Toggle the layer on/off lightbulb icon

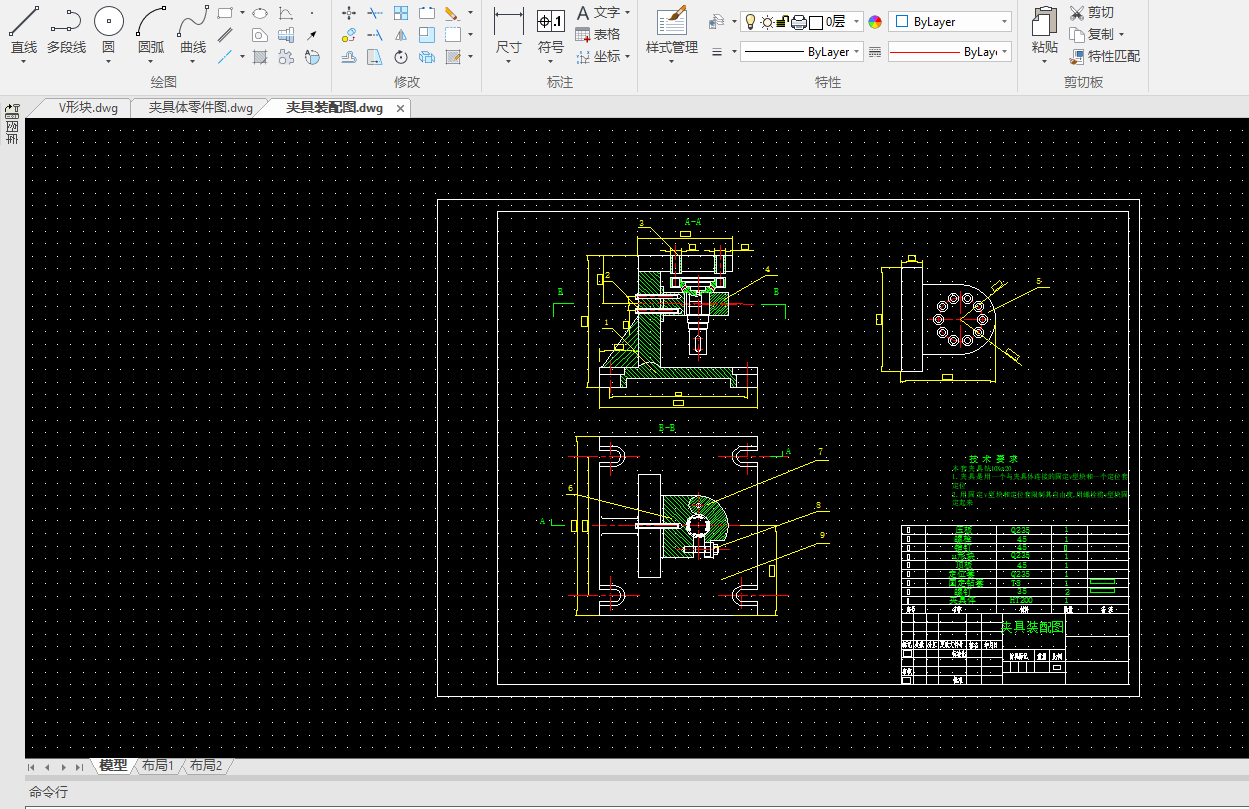(750, 21)
